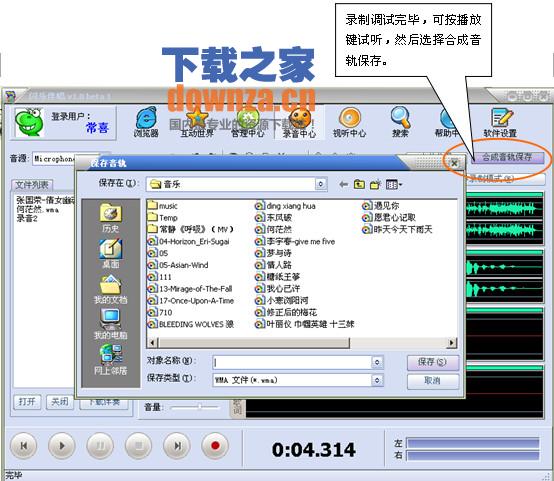
Task: Select 网上邻居 in the places bar
Action: tap(110, 360)
